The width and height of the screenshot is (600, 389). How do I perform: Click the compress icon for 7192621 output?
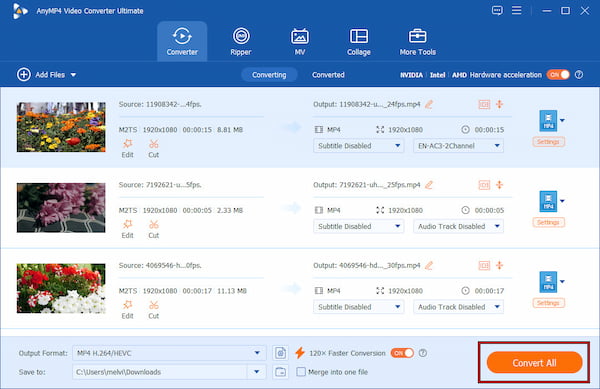(x=499, y=185)
